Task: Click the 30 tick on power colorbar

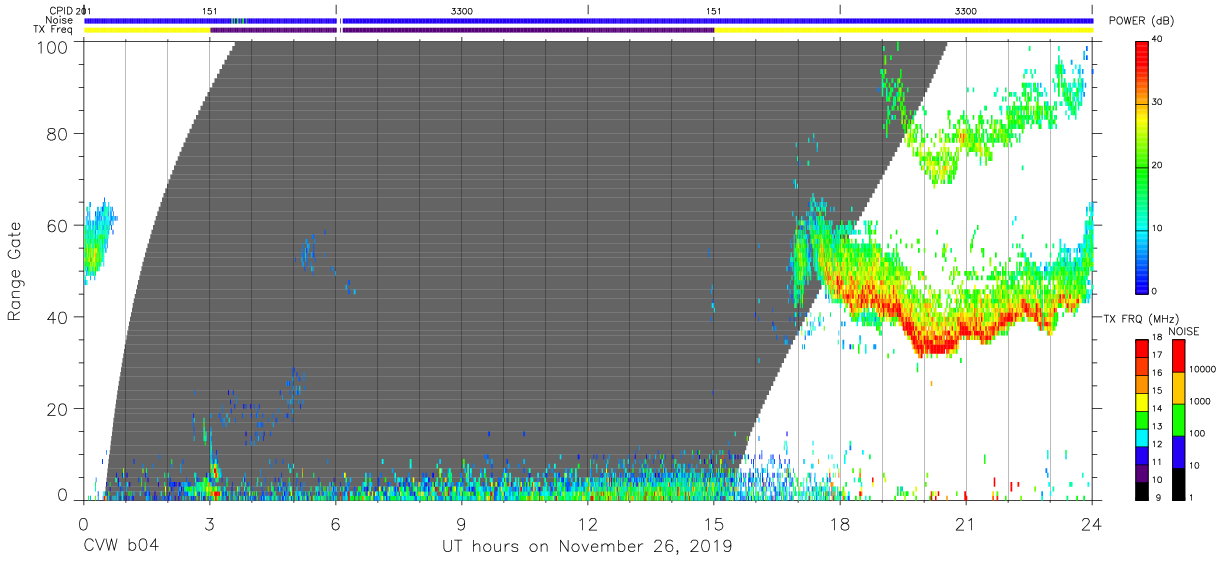Action: click(x=1156, y=103)
